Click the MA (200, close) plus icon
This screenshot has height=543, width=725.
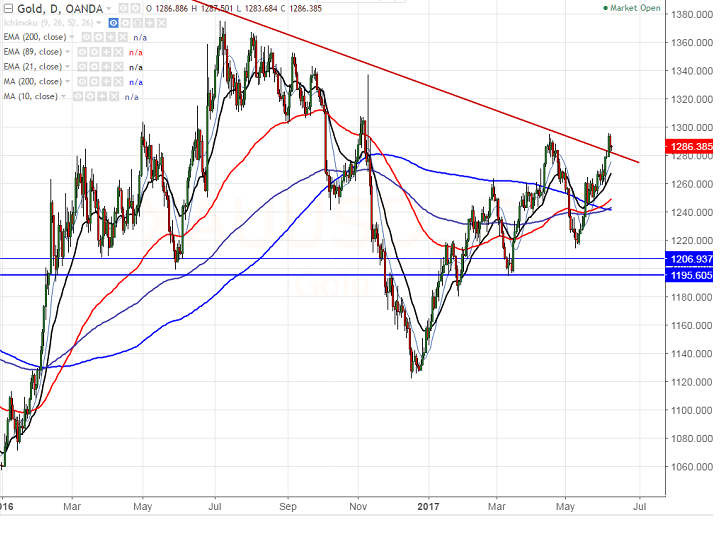coord(106,82)
